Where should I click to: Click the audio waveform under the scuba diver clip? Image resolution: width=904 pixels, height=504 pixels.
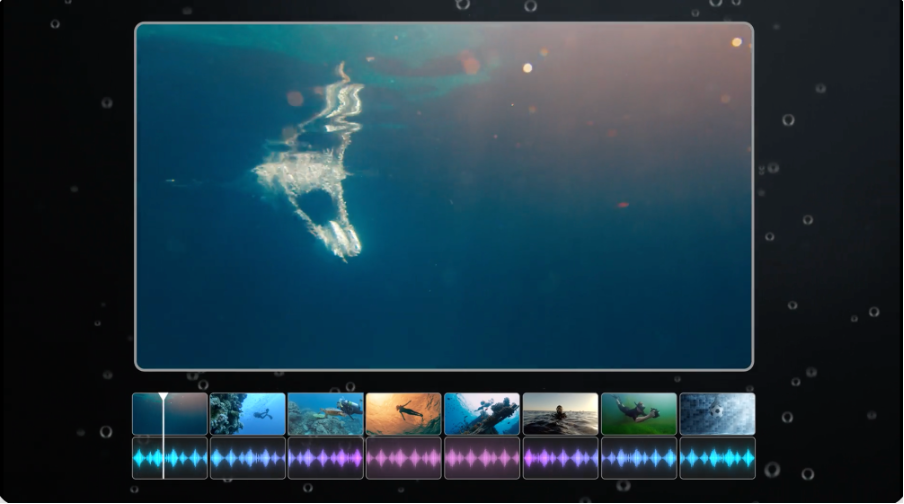[326, 458]
